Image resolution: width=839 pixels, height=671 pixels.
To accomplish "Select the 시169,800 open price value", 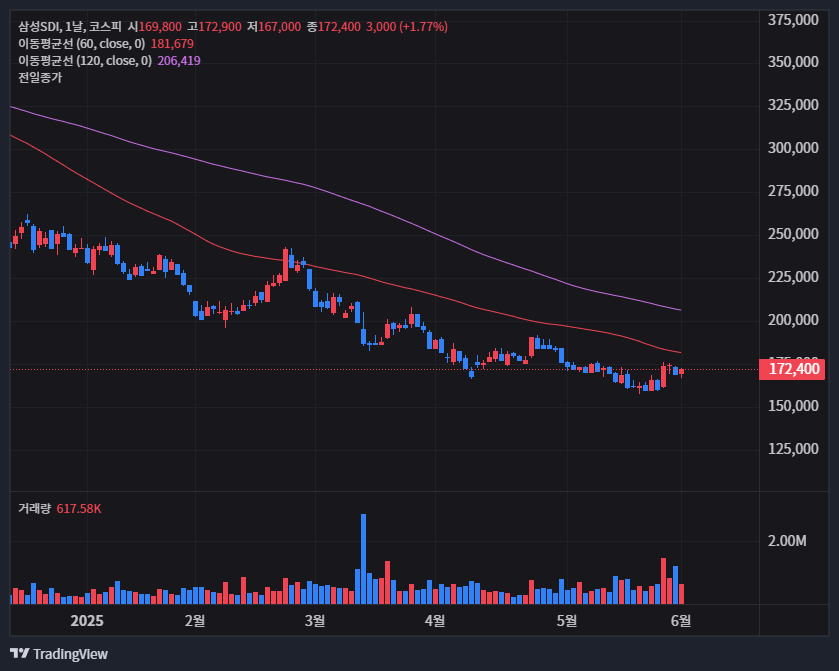I will coord(155,27).
